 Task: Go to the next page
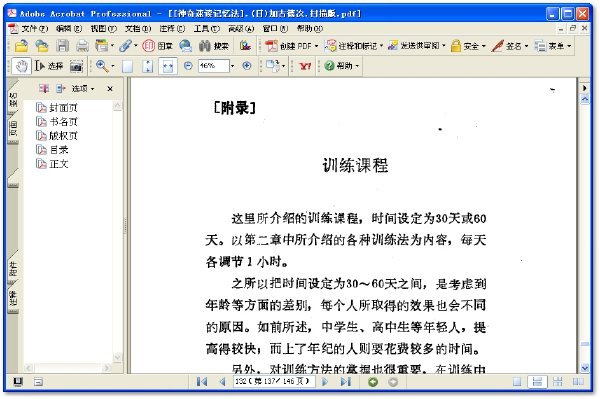pyautogui.click(x=325, y=381)
